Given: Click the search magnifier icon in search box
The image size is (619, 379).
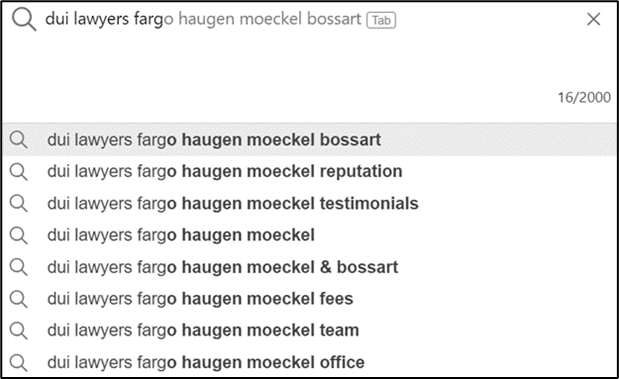Looking at the screenshot, I should pos(24,19).
